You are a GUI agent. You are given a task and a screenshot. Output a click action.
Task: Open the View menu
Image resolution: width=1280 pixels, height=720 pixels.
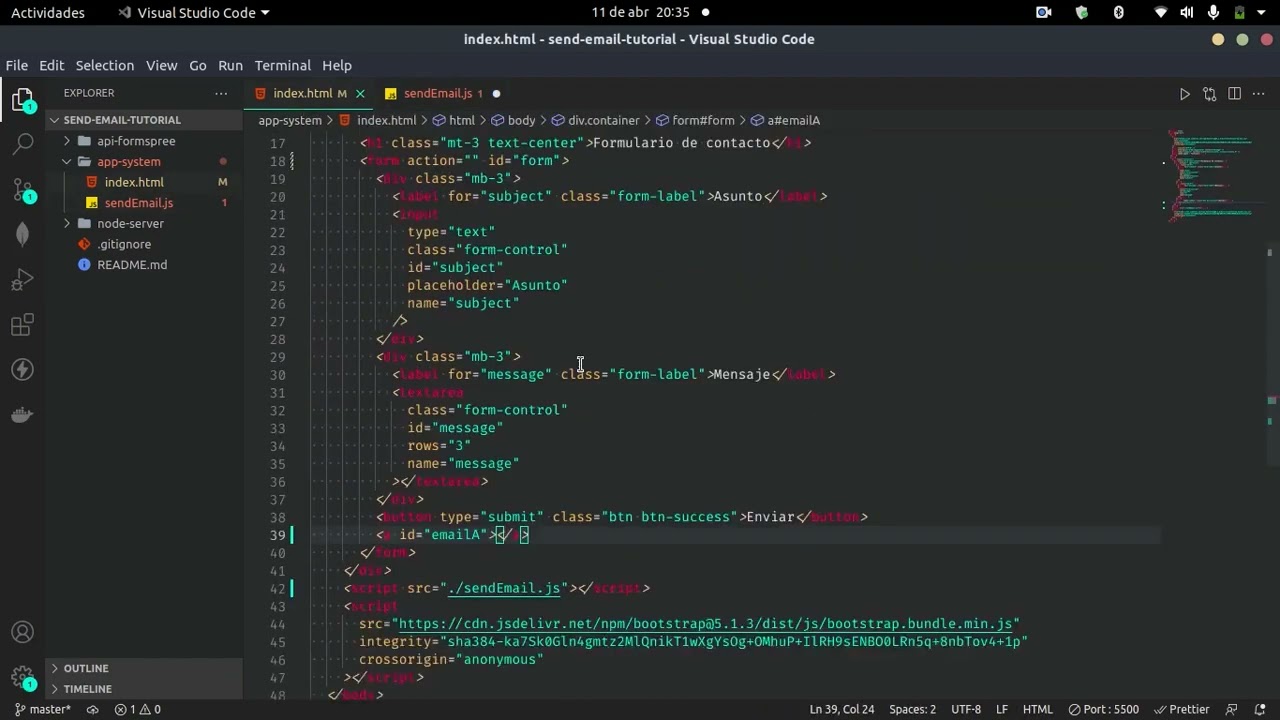coord(162,65)
